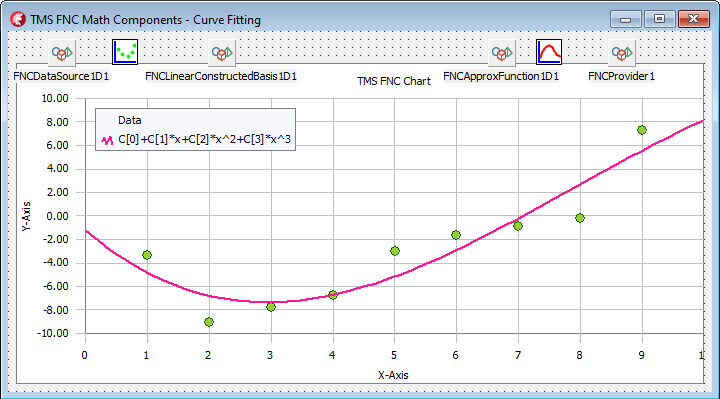Image resolution: width=720 pixels, height=399 pixels.
Task: Click the Data entry in the legend
Action: coord(129,120)
